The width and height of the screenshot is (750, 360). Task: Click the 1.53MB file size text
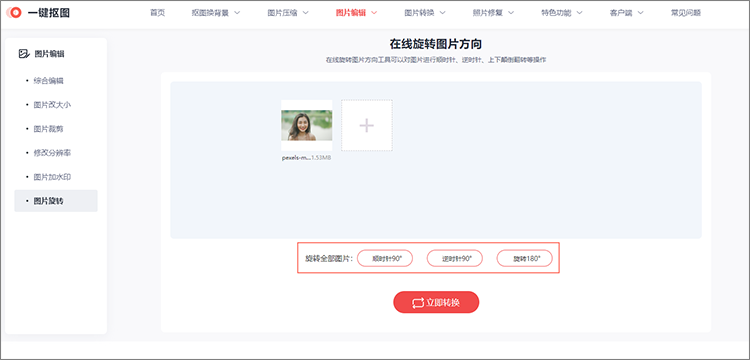point(321,158)
